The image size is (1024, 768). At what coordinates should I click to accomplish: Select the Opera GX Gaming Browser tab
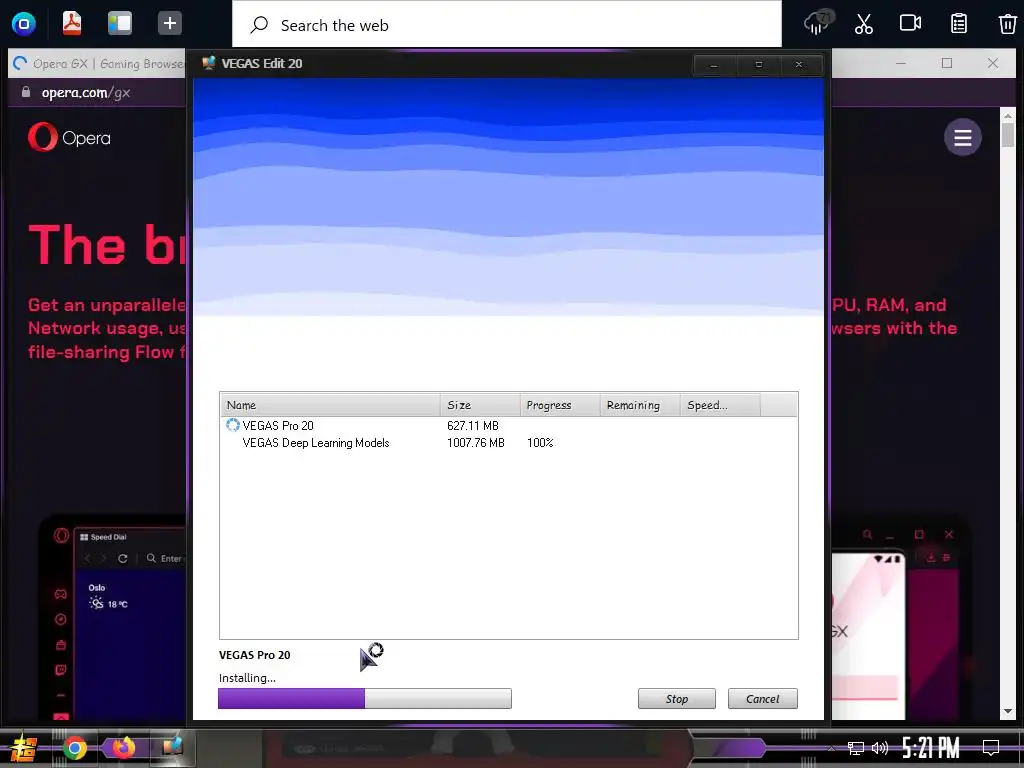pos(98,64)
